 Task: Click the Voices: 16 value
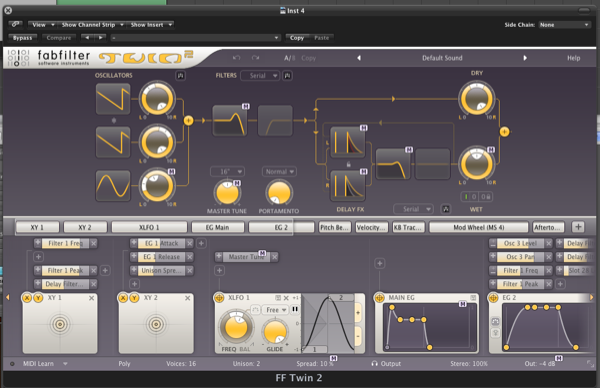point(181,364)
